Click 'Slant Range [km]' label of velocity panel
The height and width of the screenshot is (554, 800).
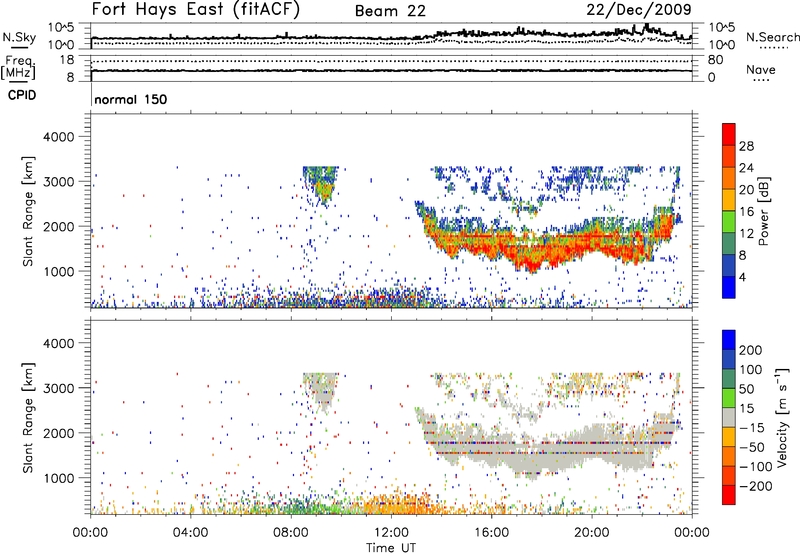(x=29, y=417)
